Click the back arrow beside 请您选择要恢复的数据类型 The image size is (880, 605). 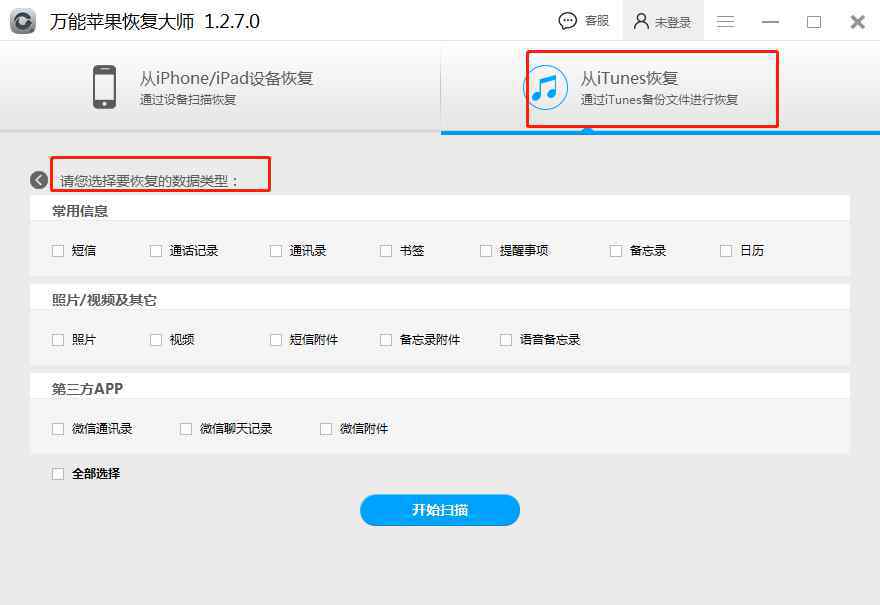click(x=39, y=180)
